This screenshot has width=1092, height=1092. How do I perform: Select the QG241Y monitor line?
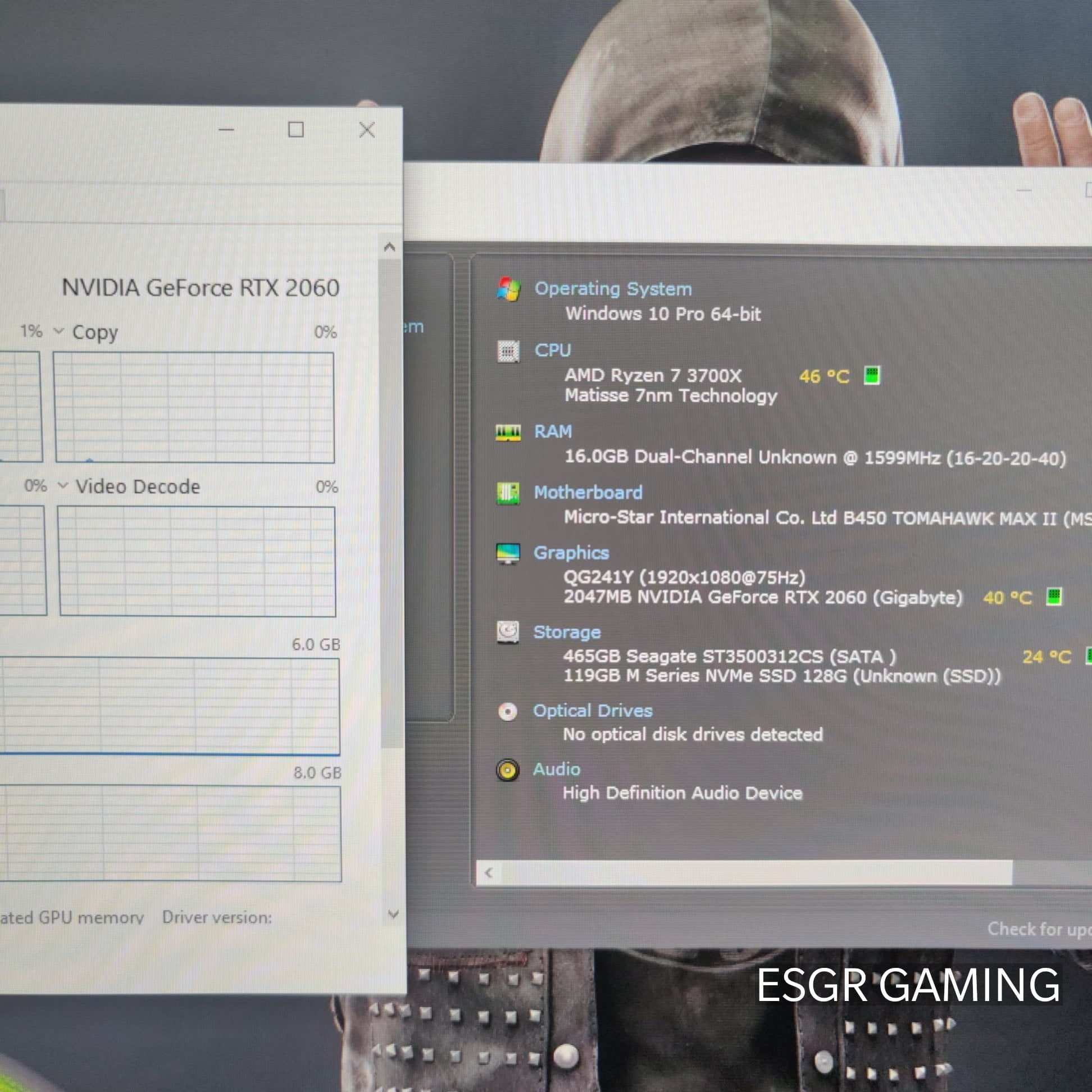(x=684, y=577)
